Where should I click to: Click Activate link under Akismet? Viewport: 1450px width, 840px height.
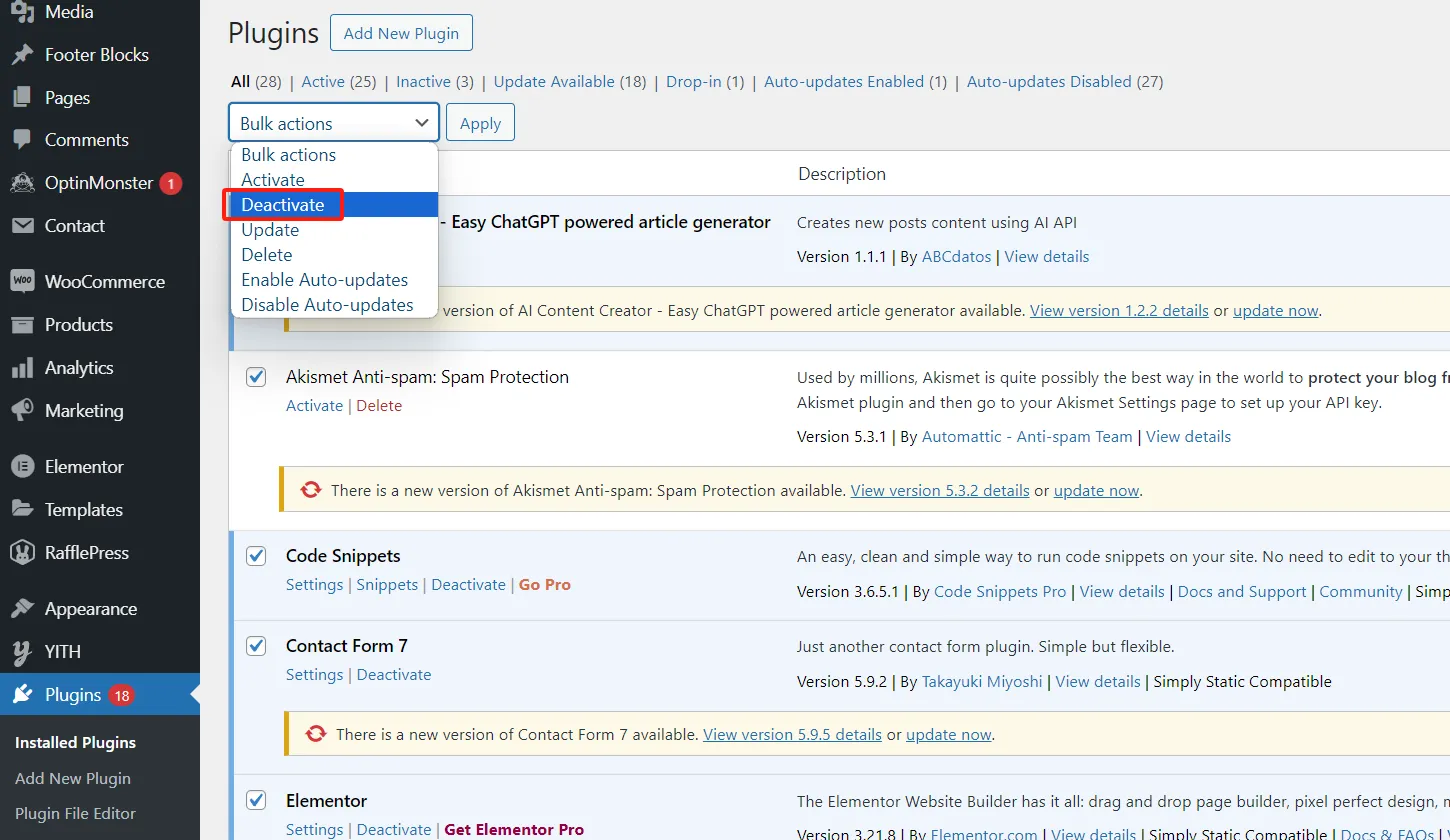coord(314,406)
